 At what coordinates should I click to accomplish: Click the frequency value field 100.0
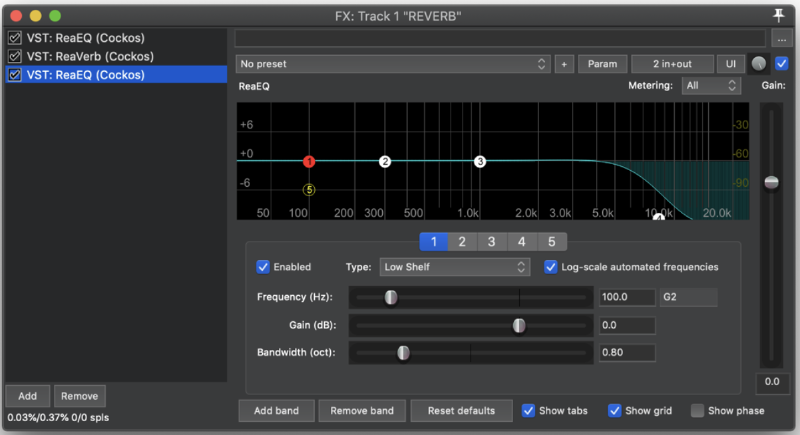(x=627, y=297)
